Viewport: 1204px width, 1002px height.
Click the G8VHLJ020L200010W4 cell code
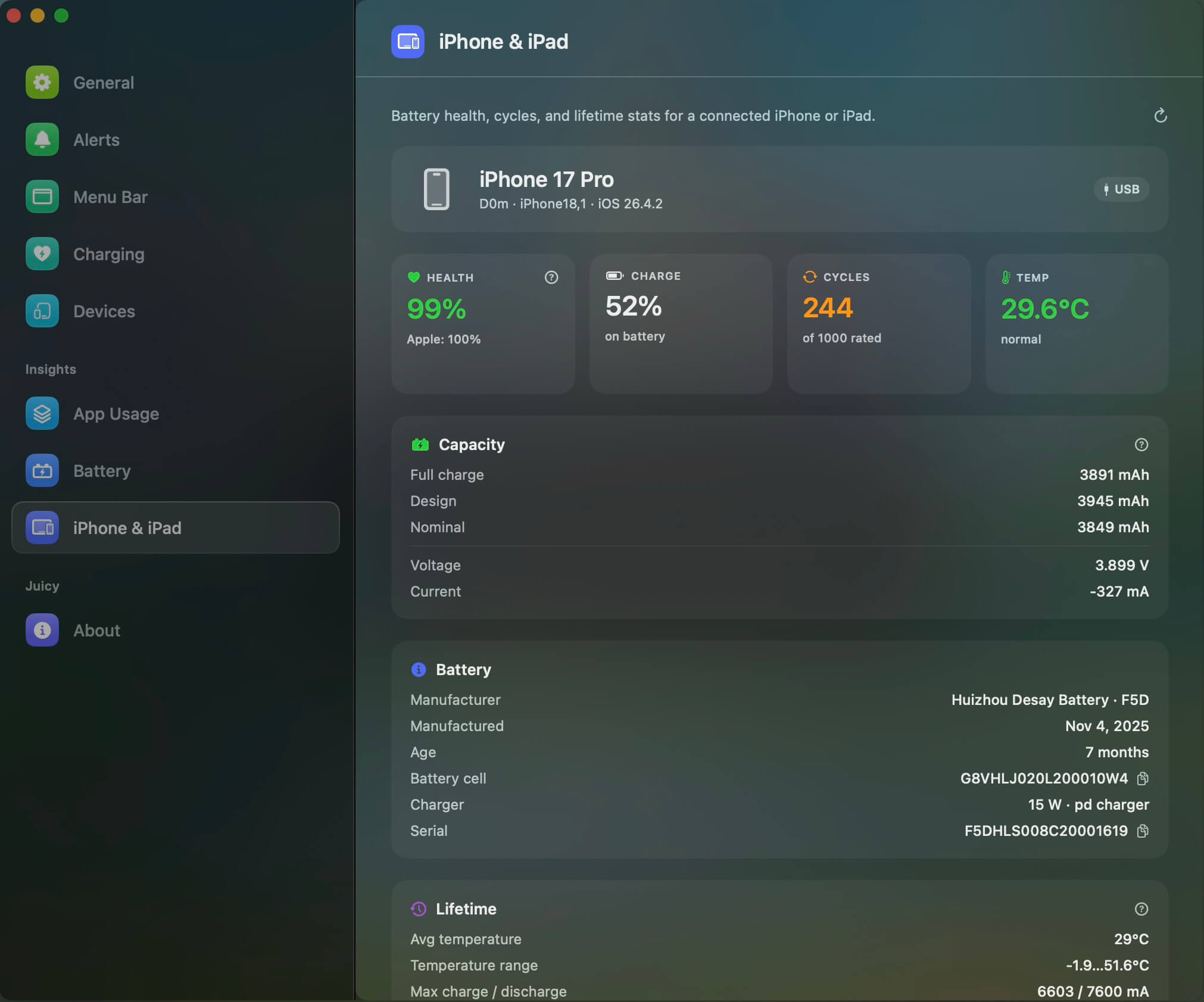point(1044,778)
